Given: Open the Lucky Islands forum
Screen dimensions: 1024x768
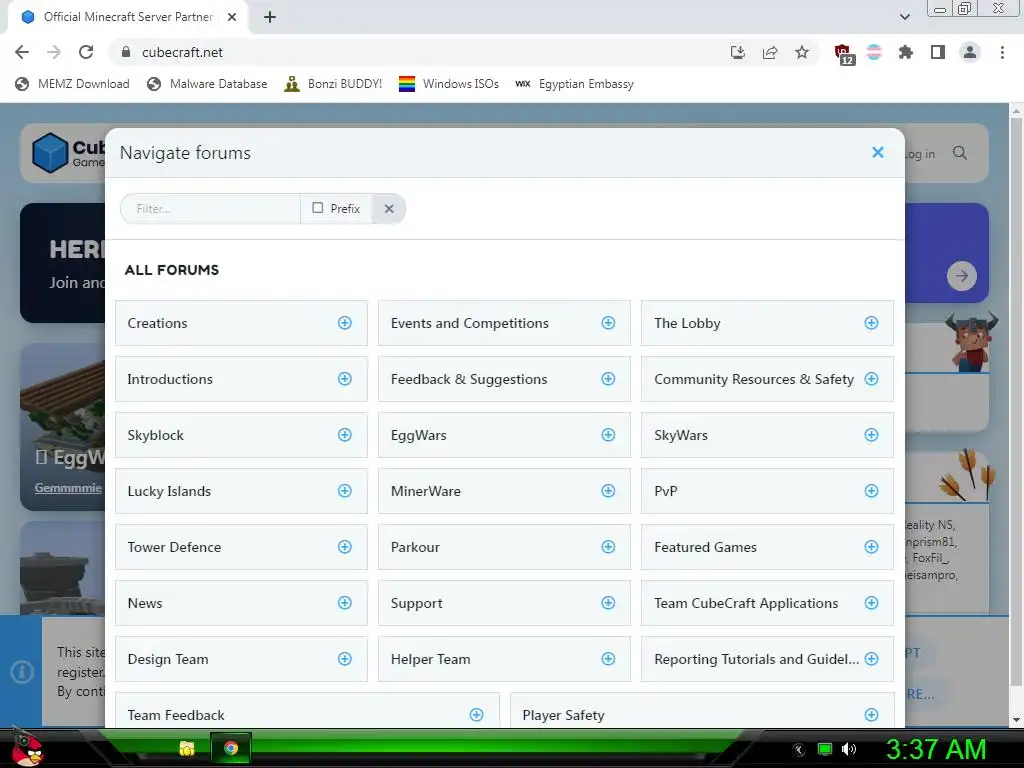Looking at the screenshot, I should click(x=169, y=491).
